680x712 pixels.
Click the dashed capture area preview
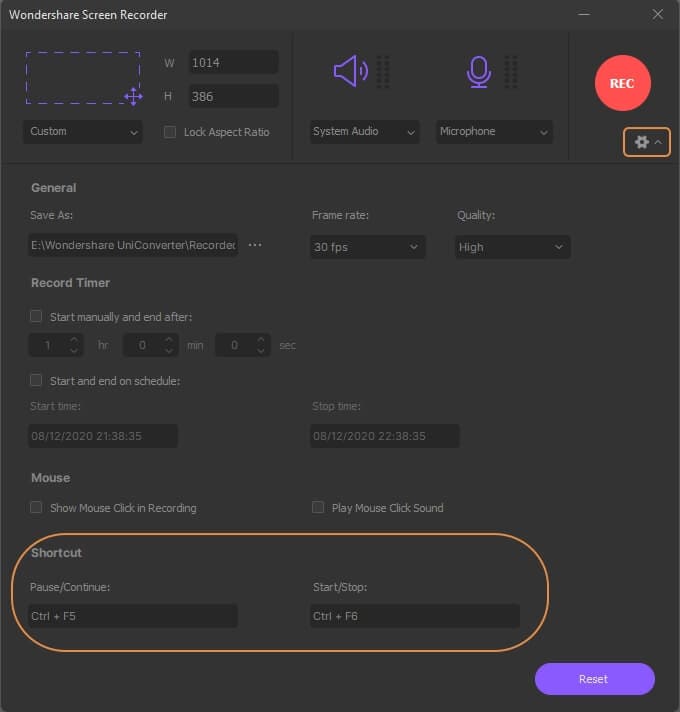[83, 78]
